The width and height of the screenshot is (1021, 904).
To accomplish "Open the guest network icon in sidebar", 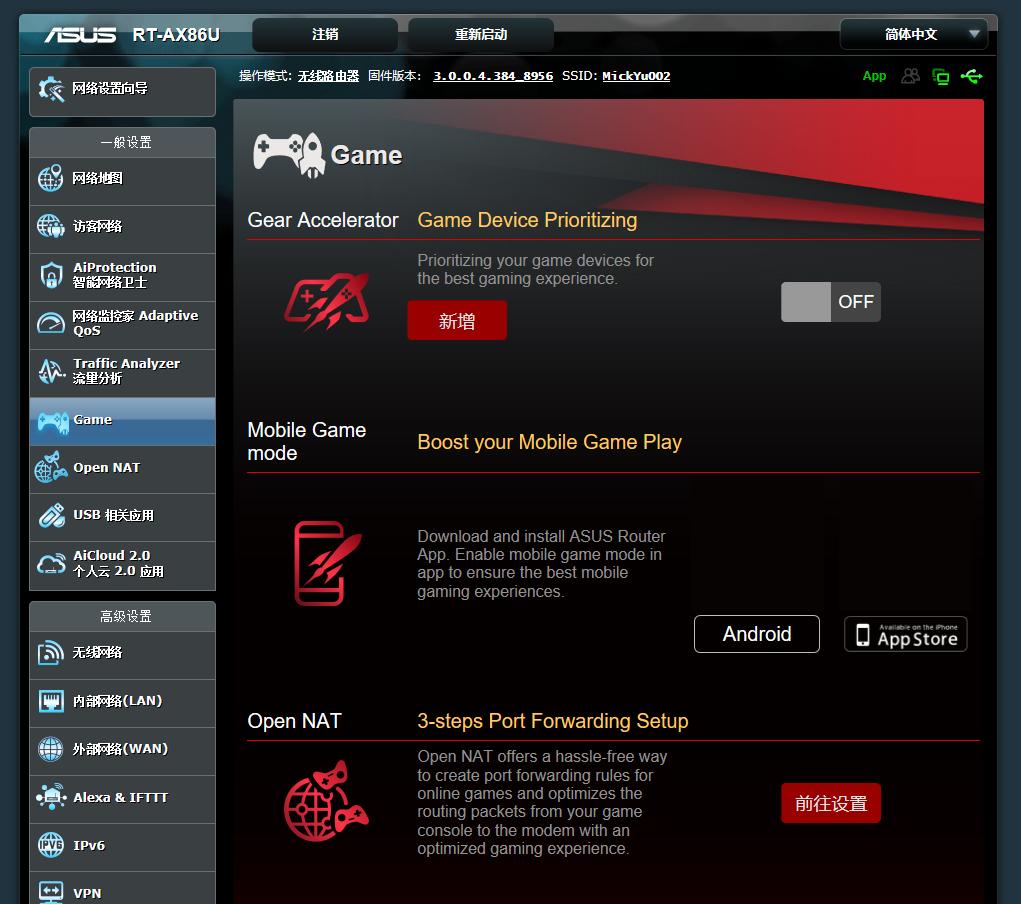I will (x=51, y=227).
